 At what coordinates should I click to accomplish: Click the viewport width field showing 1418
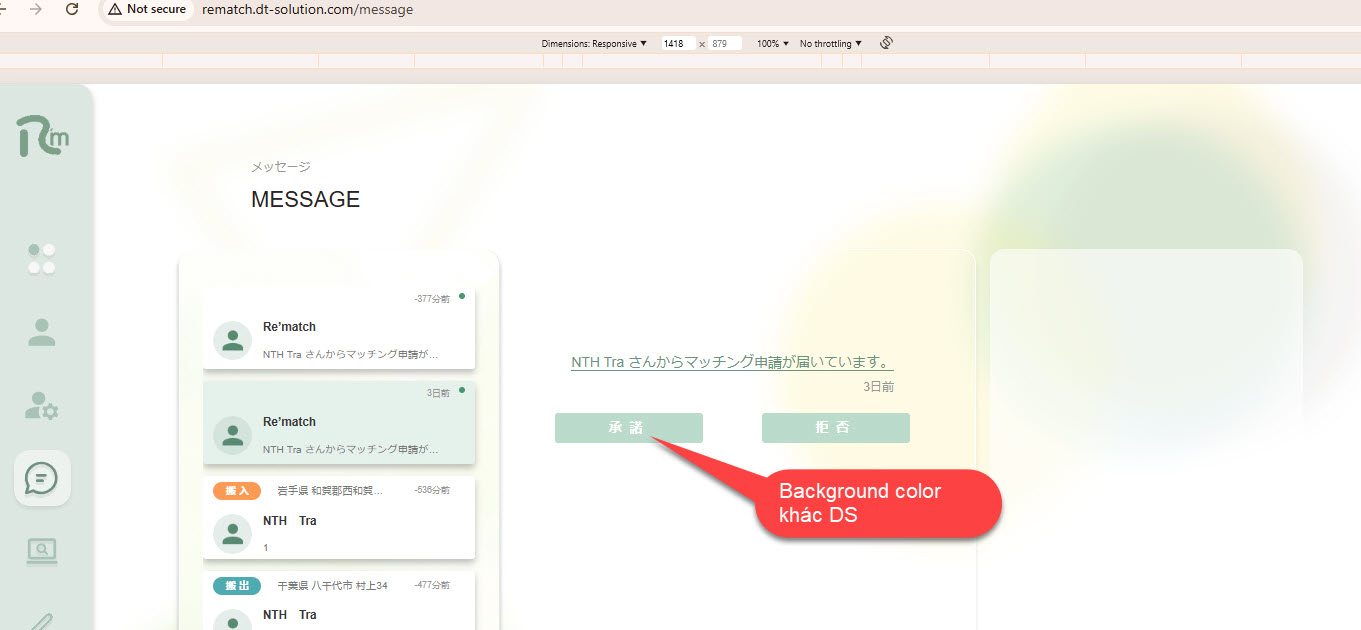coord(677,44)
